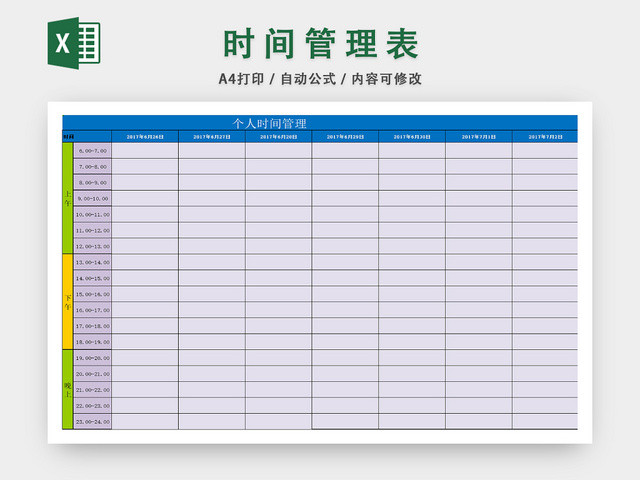Screen dimensions: 640x480
Task: Select the 17.00-18.00 time row cell
Action: click(x=93, y=326)
